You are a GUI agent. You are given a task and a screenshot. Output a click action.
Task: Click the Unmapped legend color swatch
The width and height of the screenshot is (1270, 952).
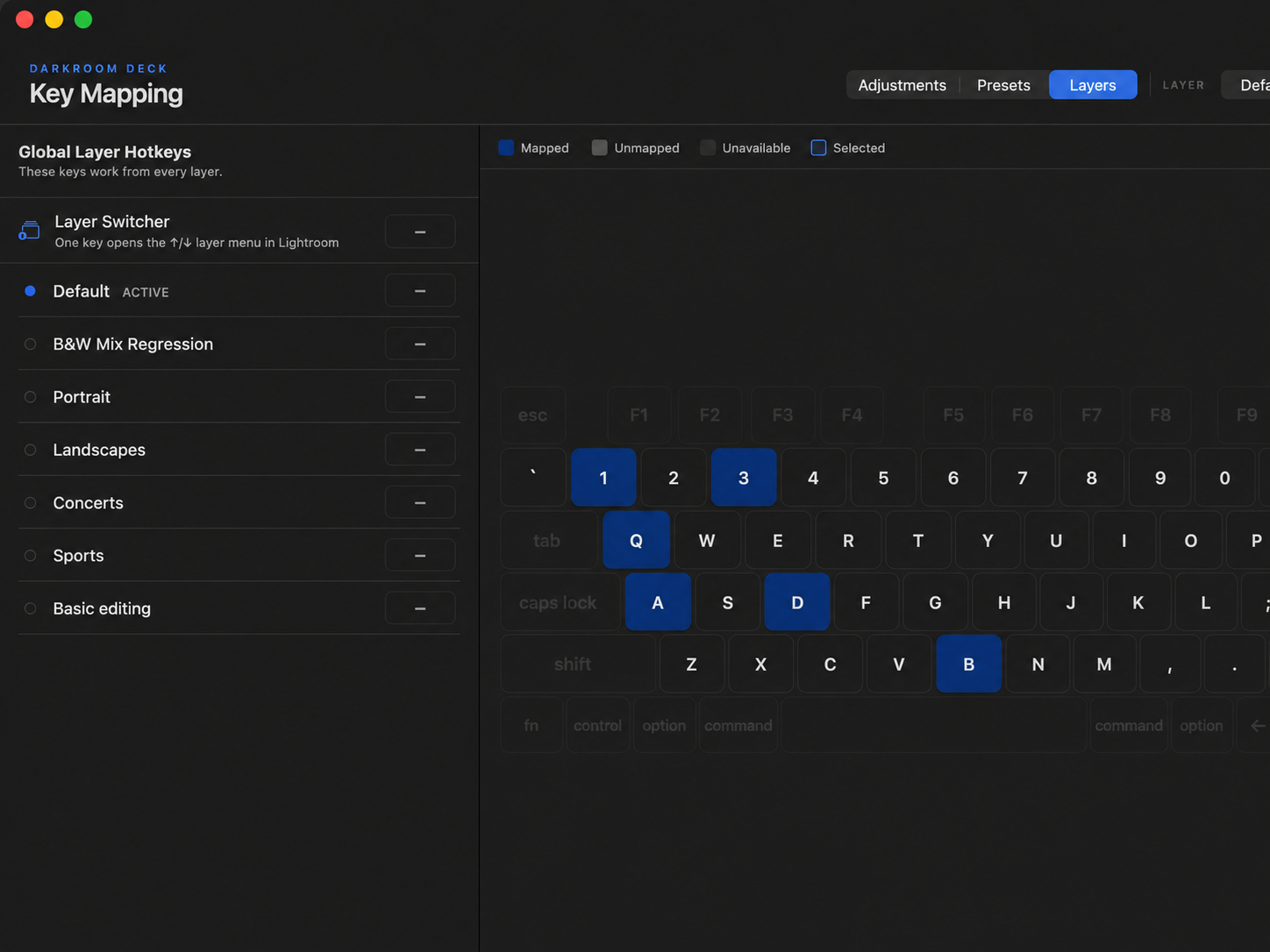point(599,147)
